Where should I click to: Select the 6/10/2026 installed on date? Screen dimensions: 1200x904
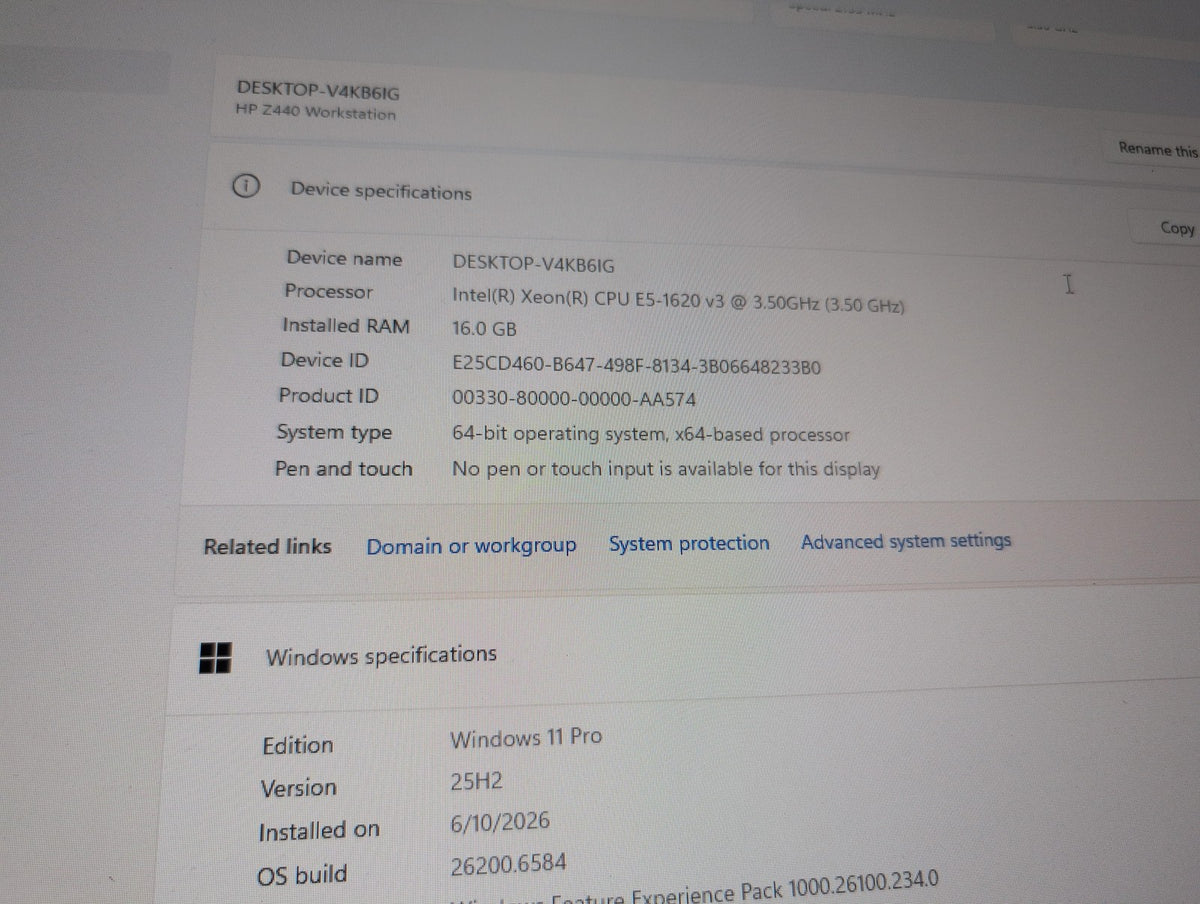tap(500, 823)
